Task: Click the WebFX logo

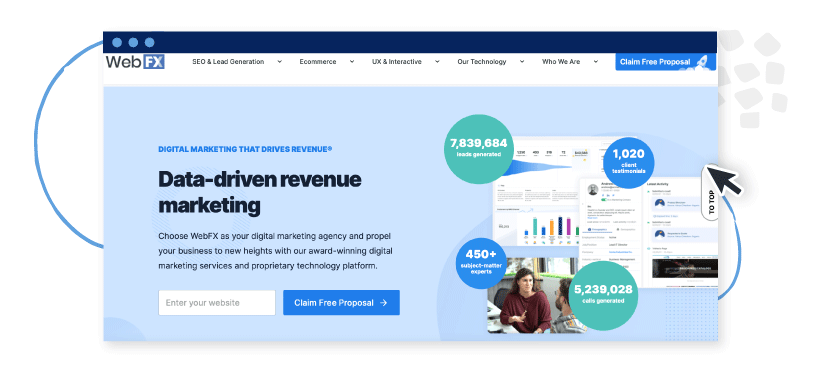Action: click(135, 62)
